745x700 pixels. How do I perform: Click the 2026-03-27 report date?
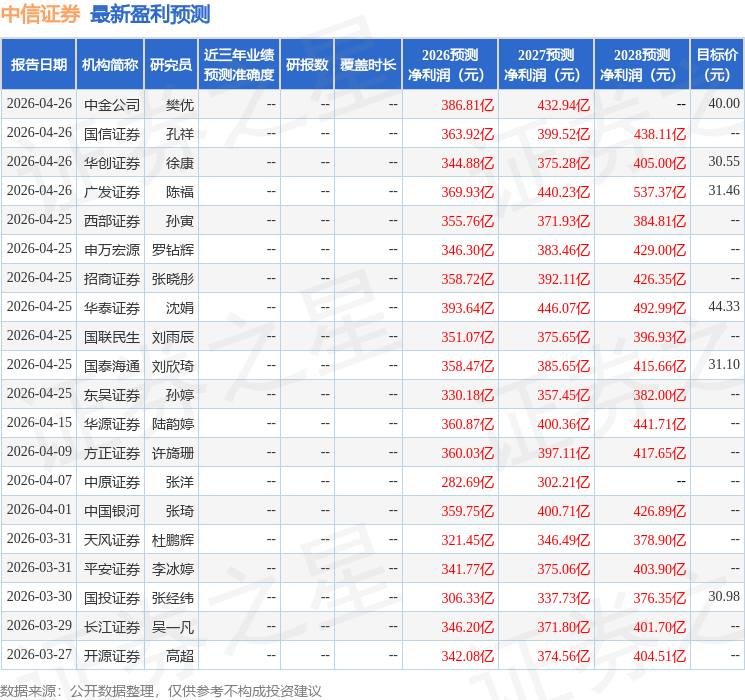click(x=39, y=654)
